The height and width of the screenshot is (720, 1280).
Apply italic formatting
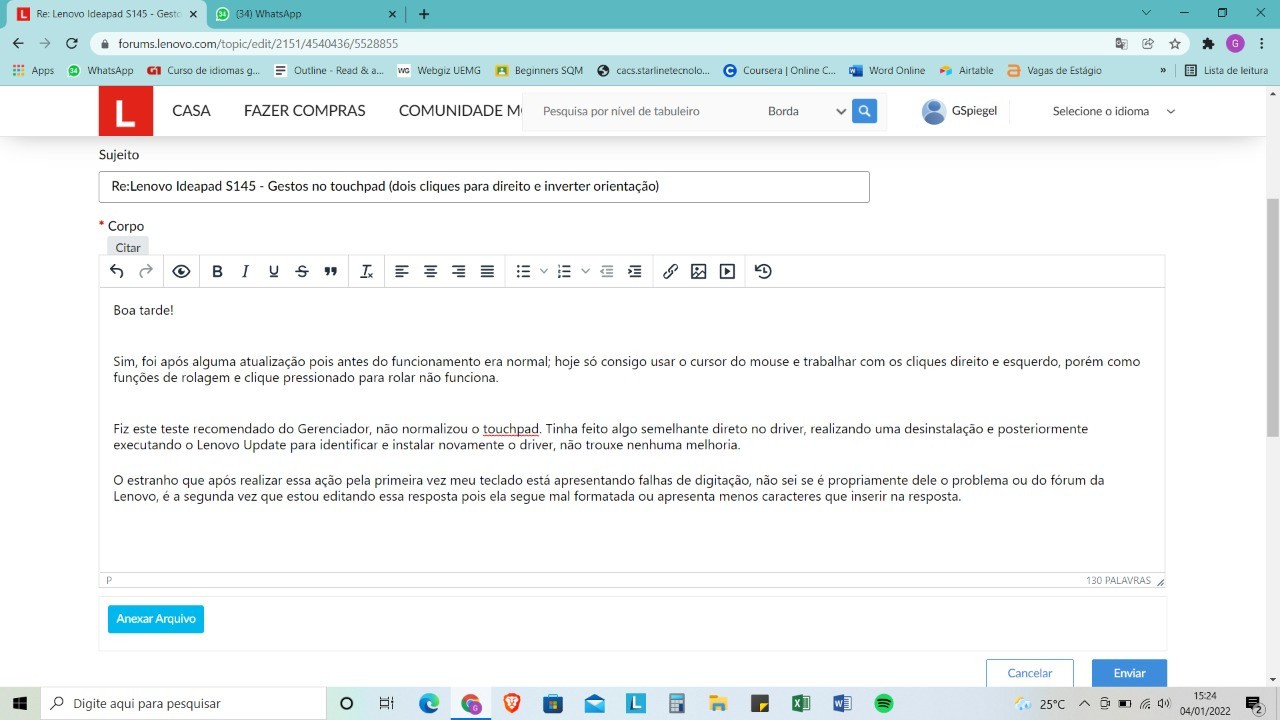point(245,271)
